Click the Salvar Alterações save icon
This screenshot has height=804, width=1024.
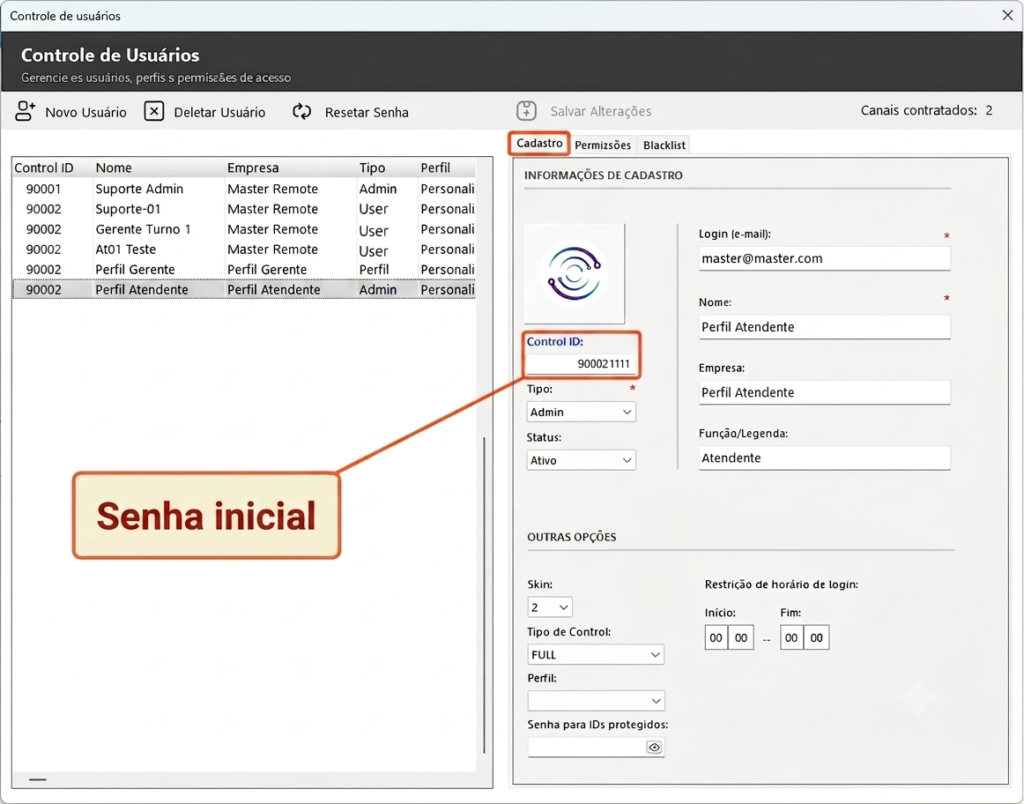pyautogui.click(x=526, y=110)
